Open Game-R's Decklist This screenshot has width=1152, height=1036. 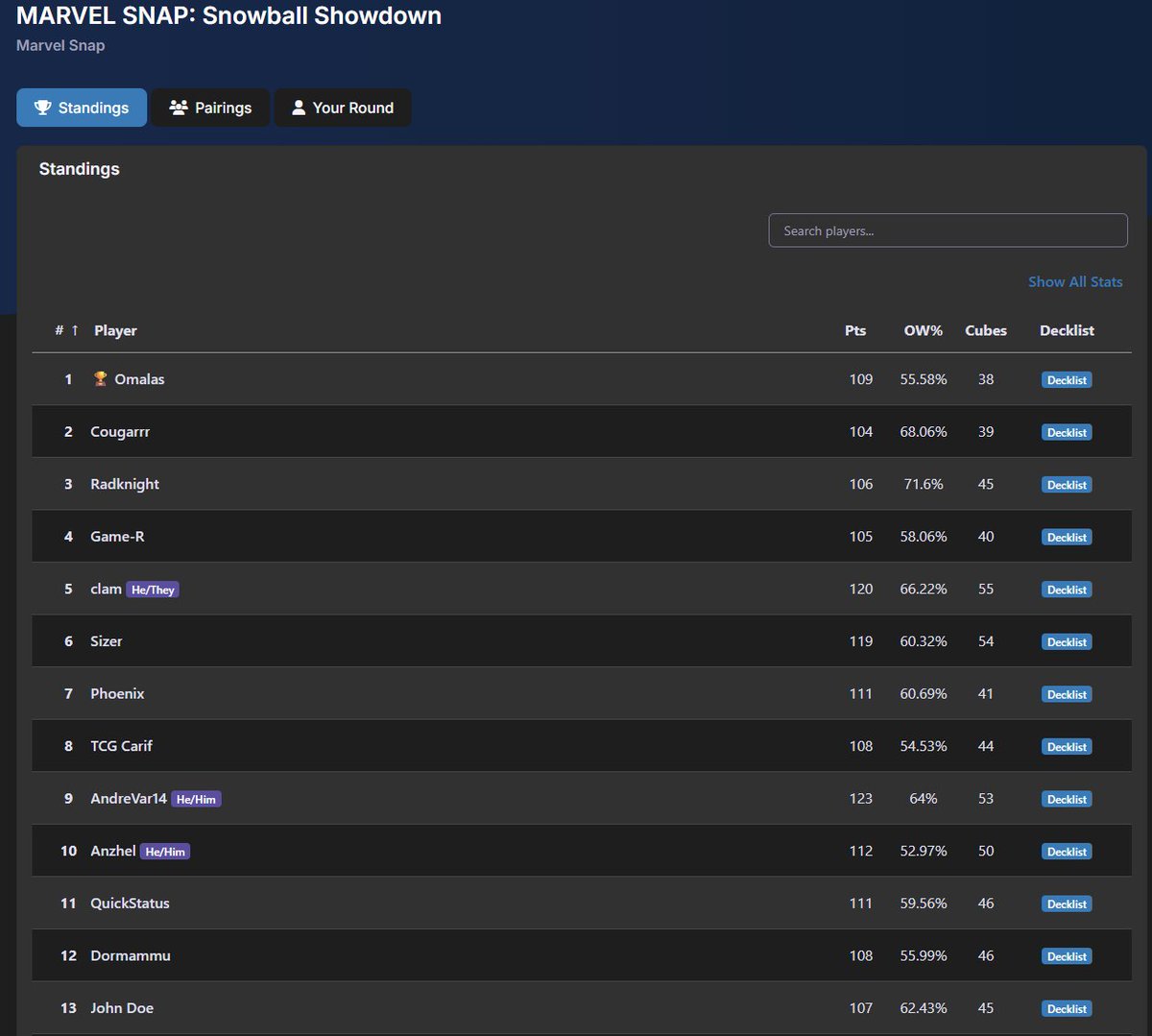coord(1067,537)
